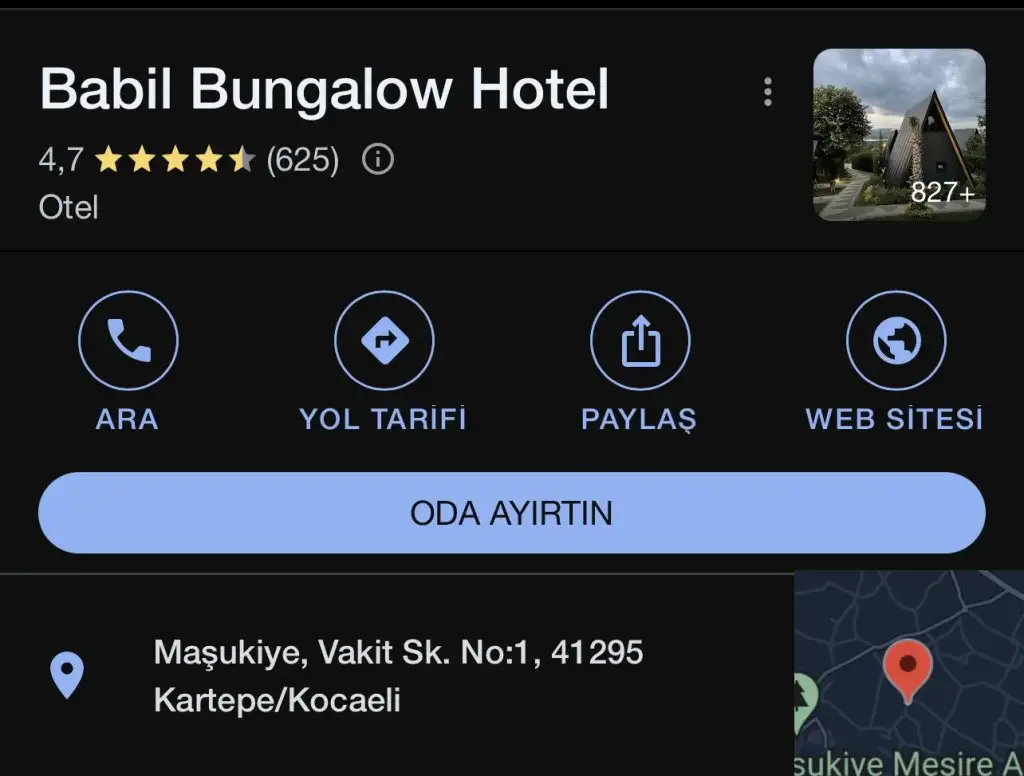The image size is (1024, 776).
Task: View reviews via the (625) count
Action: 303,159
